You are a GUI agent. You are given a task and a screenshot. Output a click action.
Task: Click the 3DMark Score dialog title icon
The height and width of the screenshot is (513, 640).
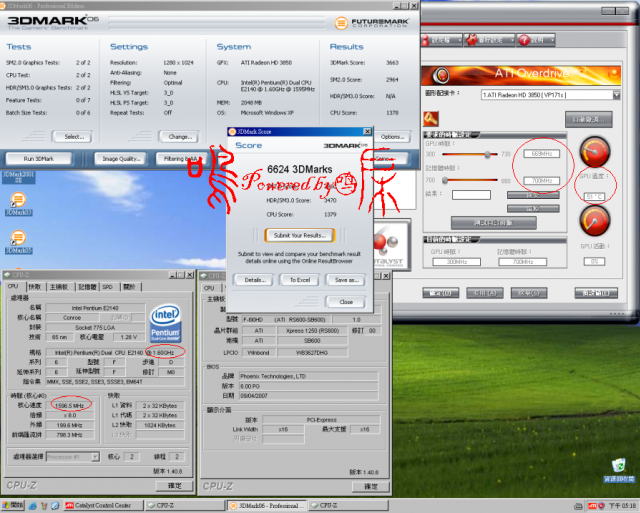pyautogui.click(x=232, y=131)
